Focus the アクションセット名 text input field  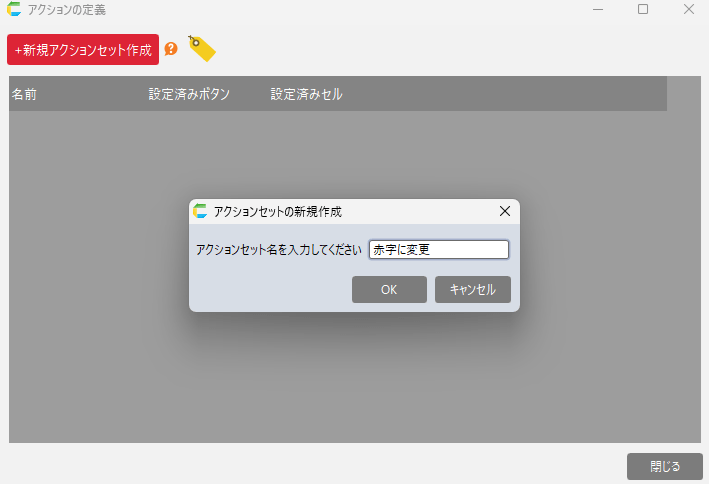click(x=438, y=250)
